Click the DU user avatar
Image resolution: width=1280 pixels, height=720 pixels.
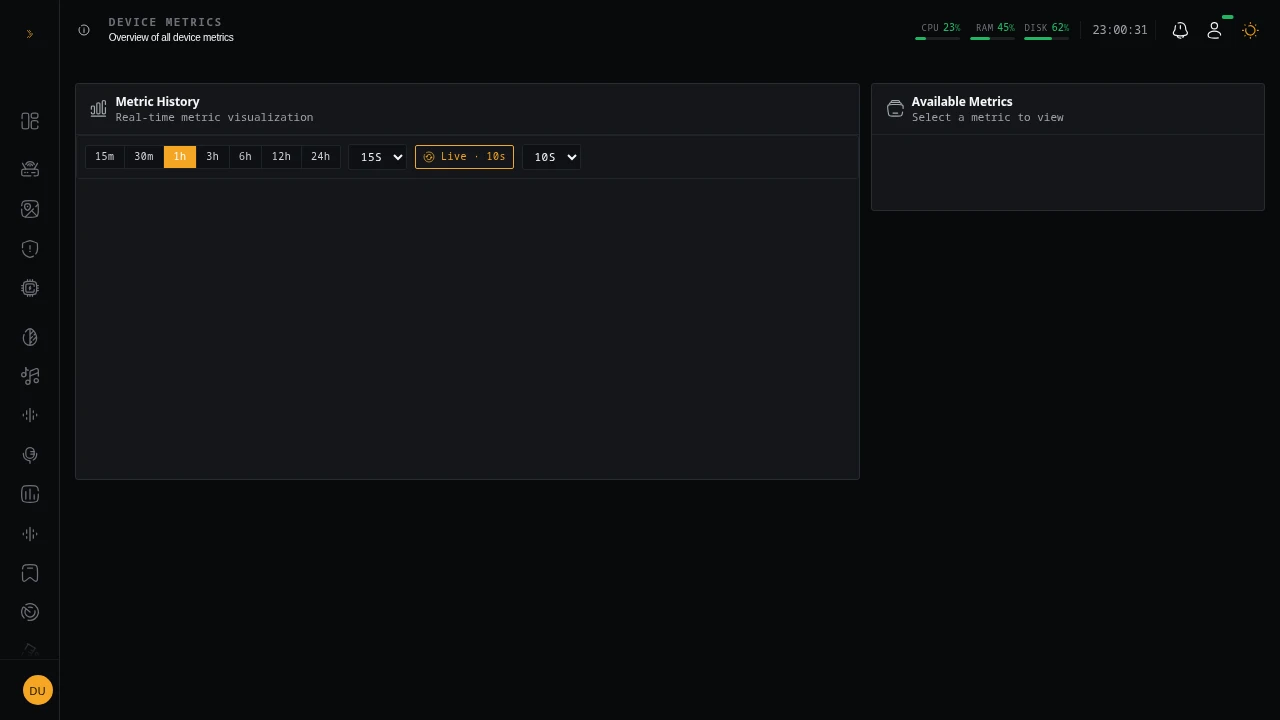tap(38, 690)
